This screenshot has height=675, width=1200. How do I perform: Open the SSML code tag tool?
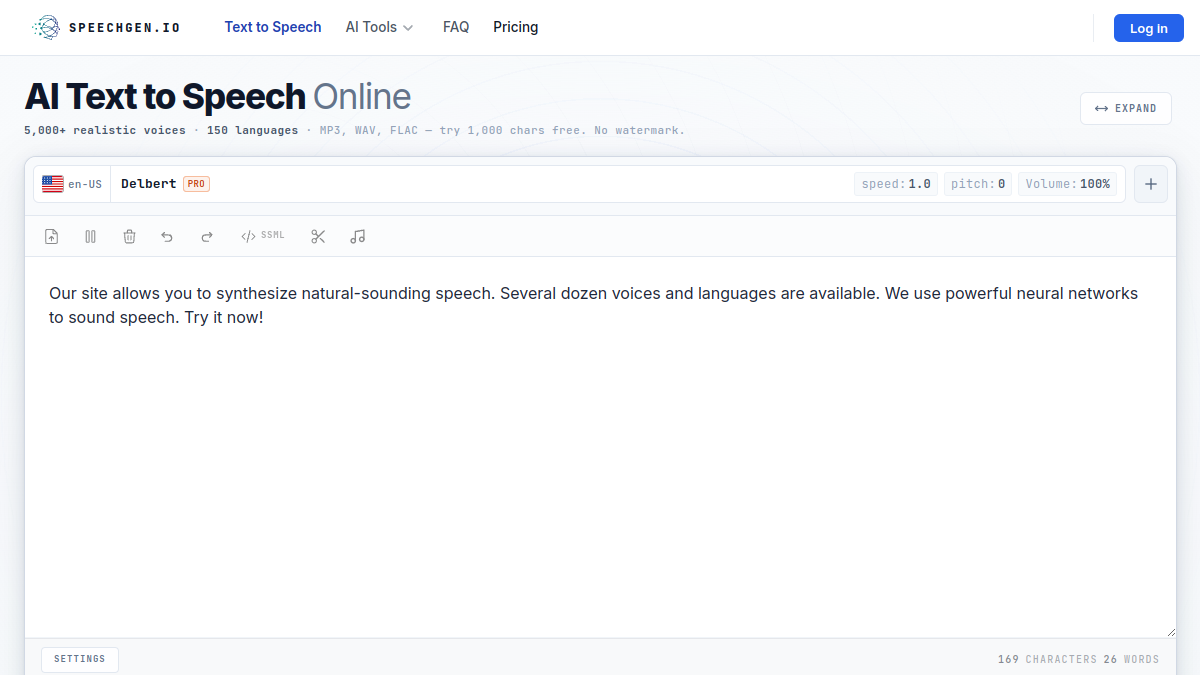pos(263,236)
